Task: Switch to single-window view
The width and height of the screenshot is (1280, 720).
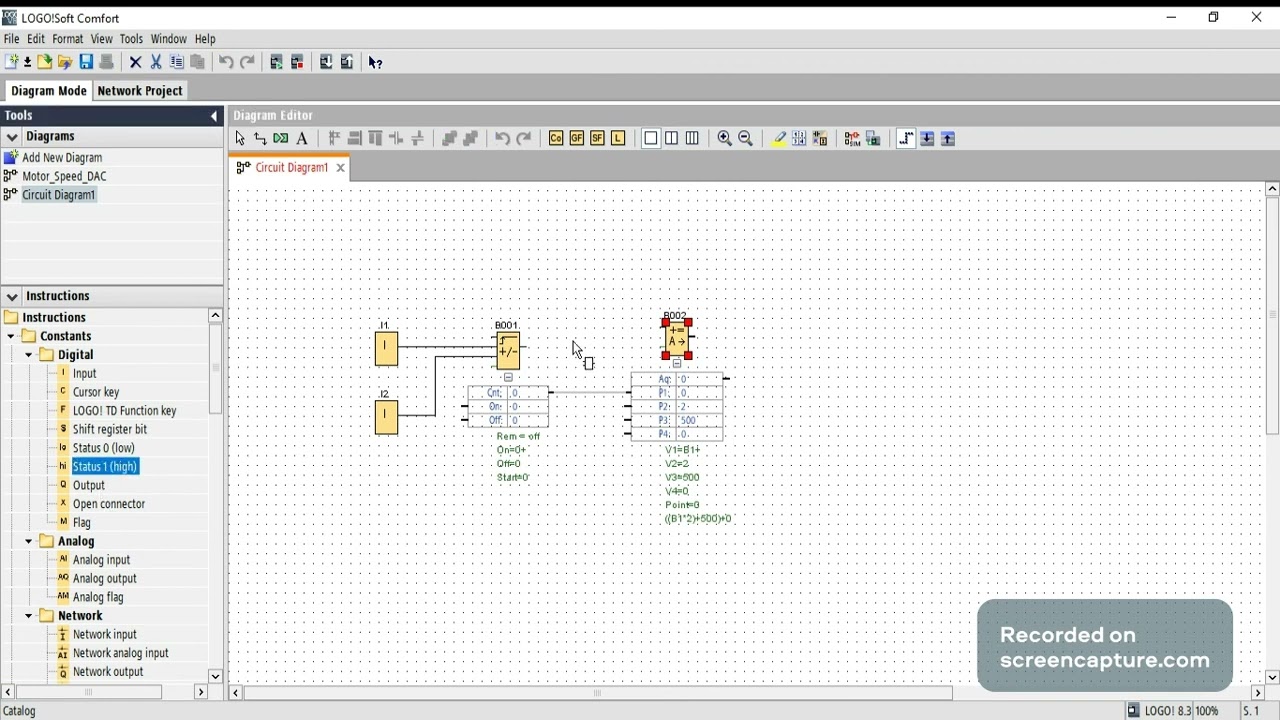Action: click(x=651, y=139)
